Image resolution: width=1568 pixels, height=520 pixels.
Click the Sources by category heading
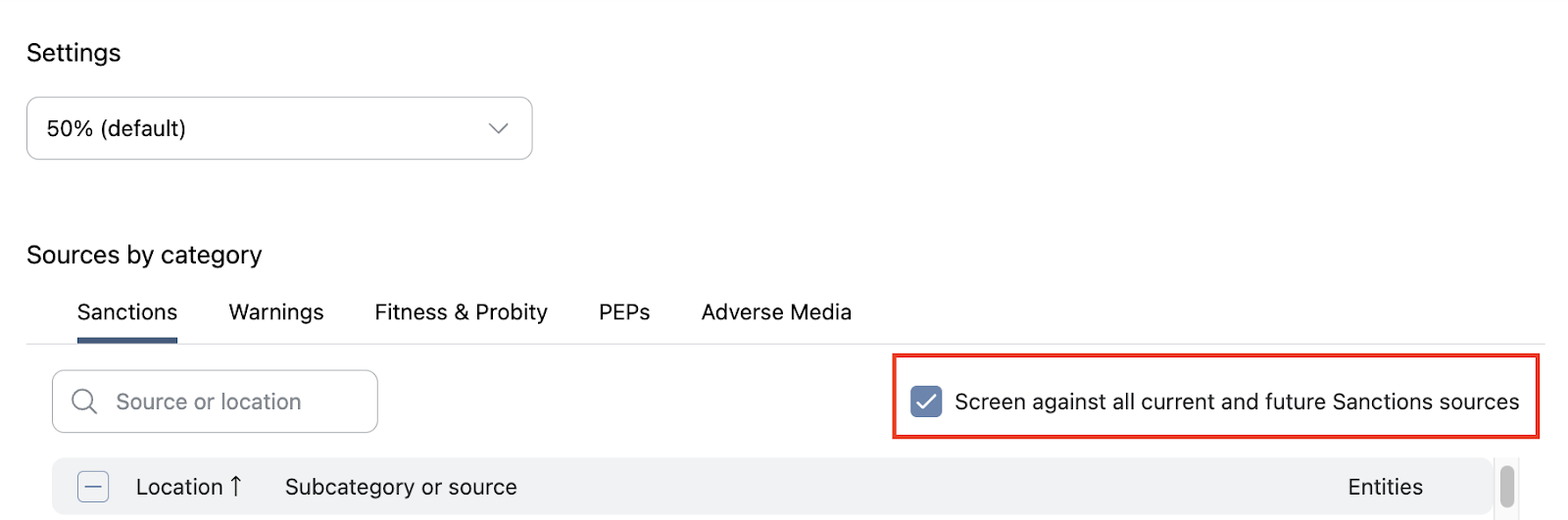pyautogui.click(x=144, y=256)
